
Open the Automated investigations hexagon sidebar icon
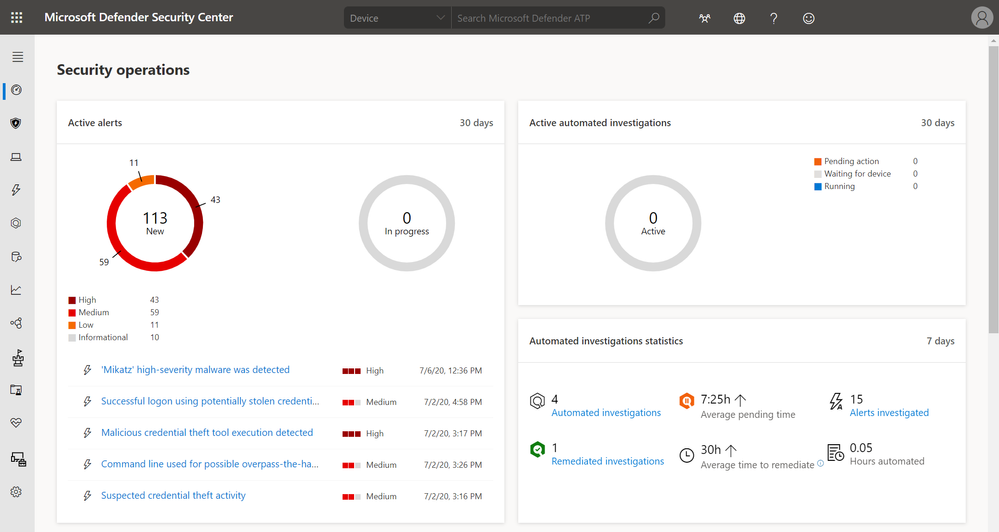[17, 223]
